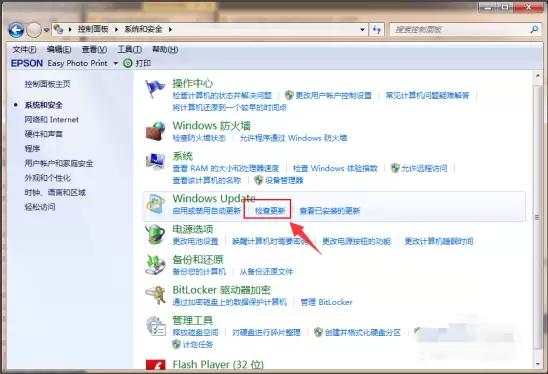Open the EPSON Easy Photo Print dropdown arrow

[x=115, y=64]
